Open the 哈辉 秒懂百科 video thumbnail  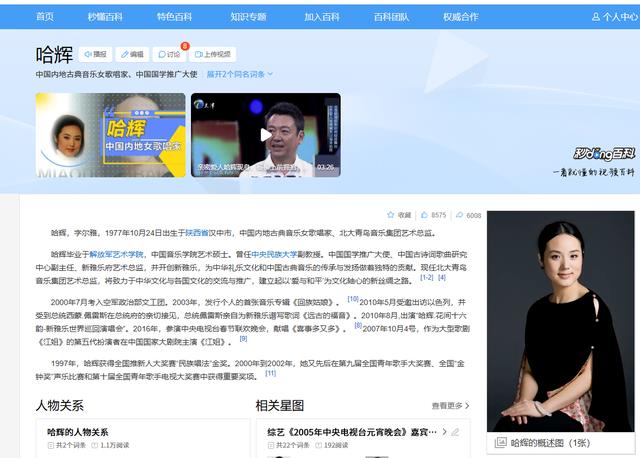coord(110,135)
